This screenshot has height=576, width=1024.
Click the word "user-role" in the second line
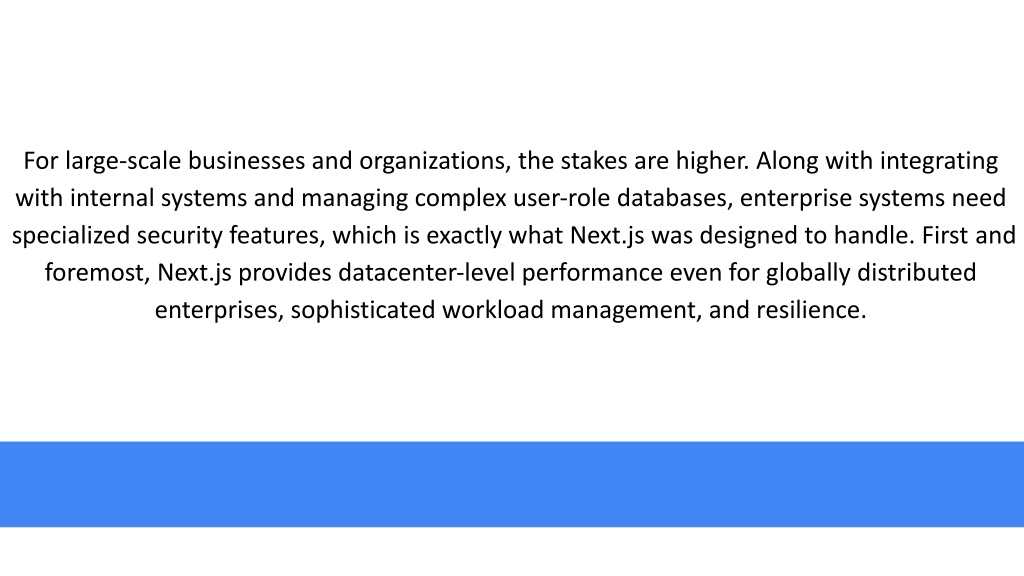point(562,198)
